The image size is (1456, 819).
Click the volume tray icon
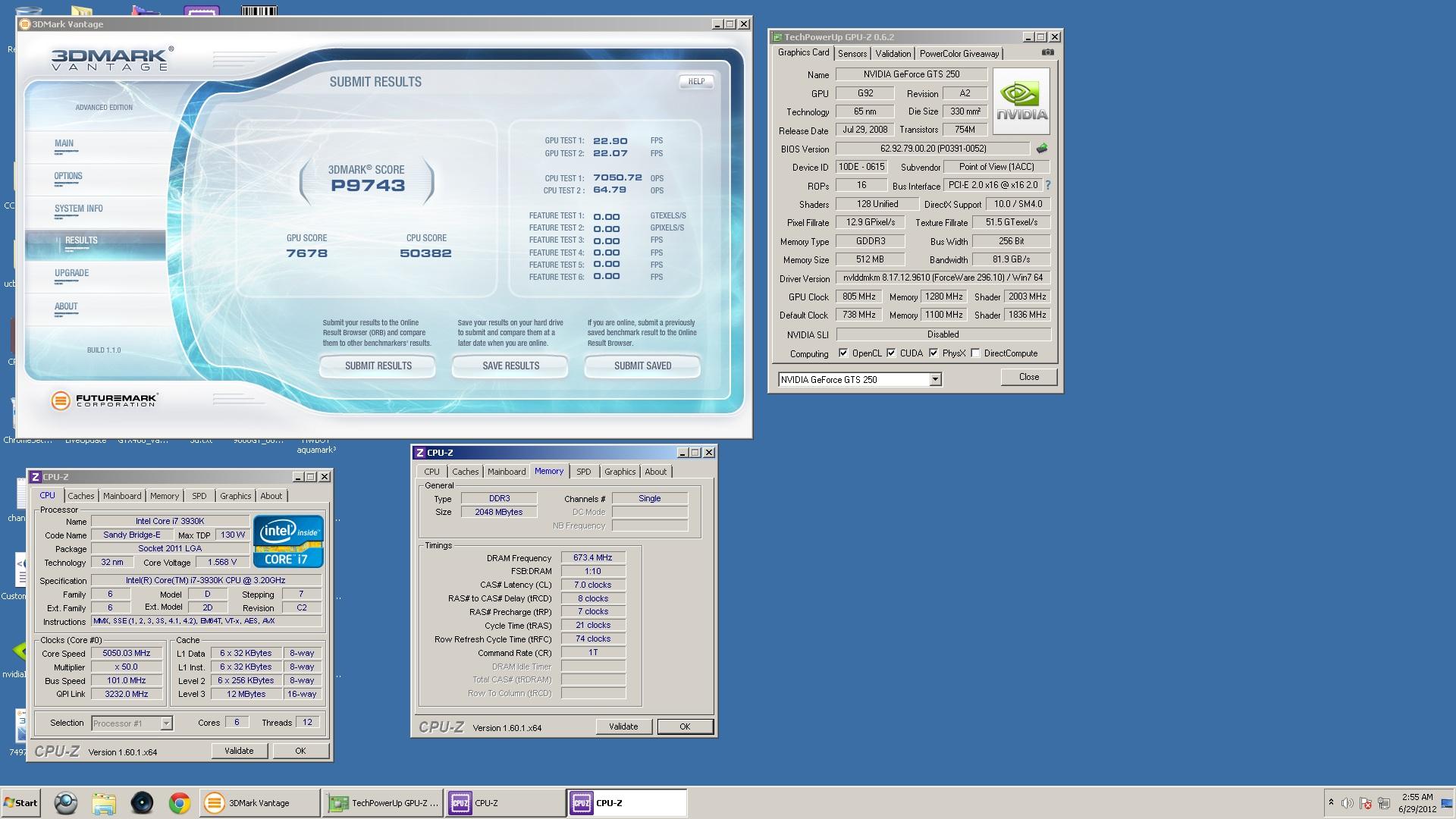click(1348, 803)
